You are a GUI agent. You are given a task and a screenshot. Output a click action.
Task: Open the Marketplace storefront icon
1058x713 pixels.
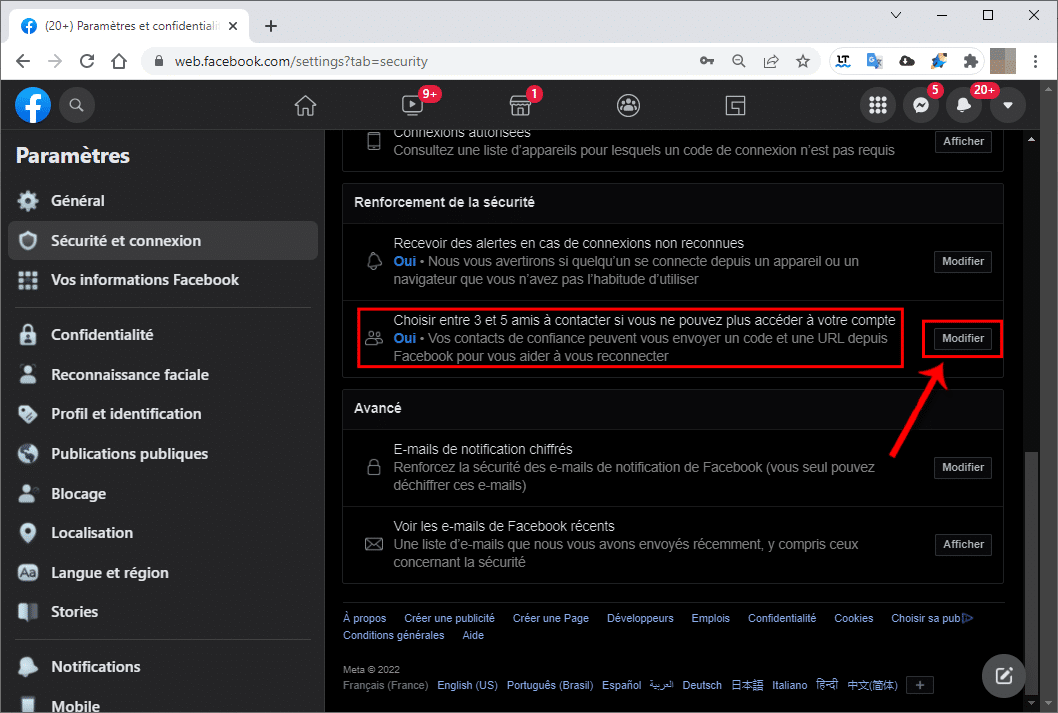tap(520, 106)
